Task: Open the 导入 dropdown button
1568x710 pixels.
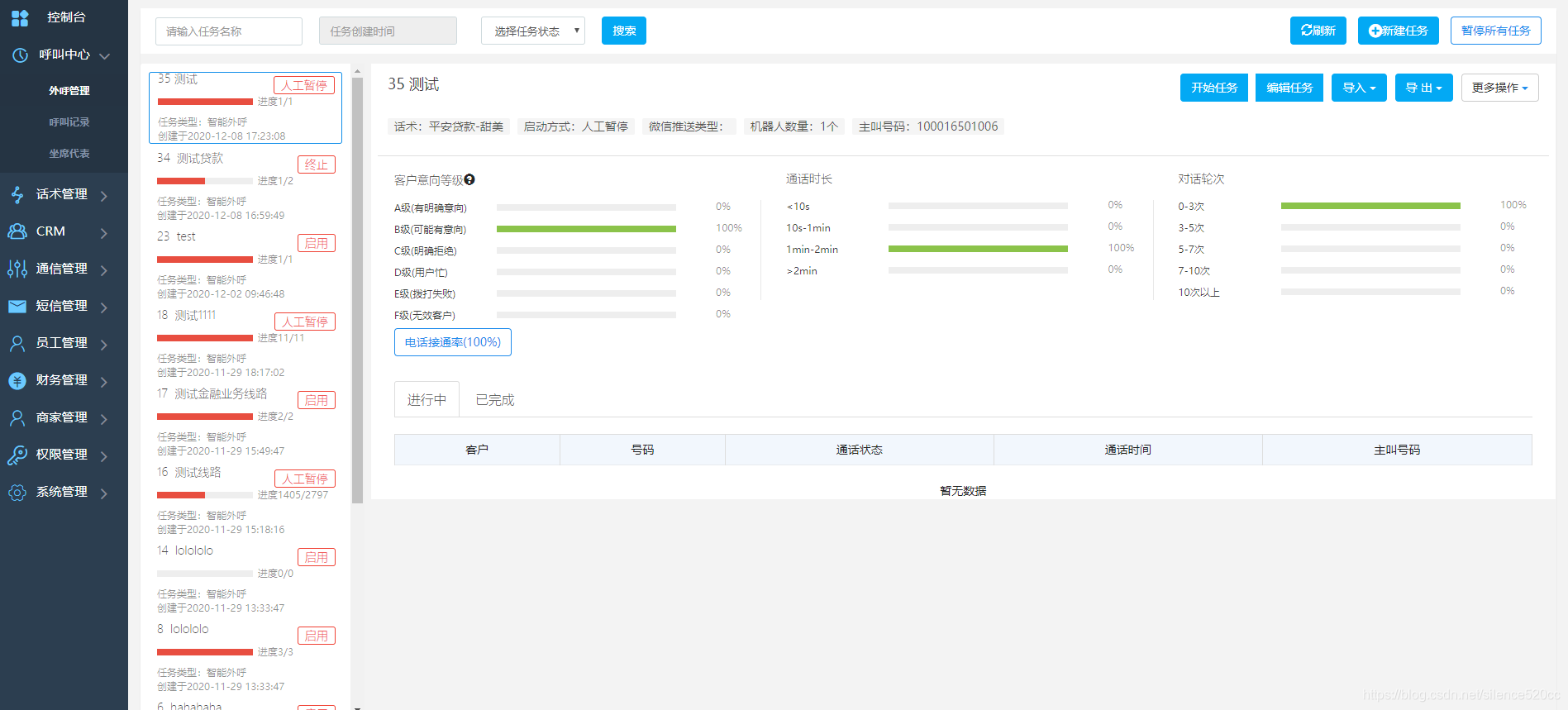Action: pyautogui.click(x=1359, y=88)
